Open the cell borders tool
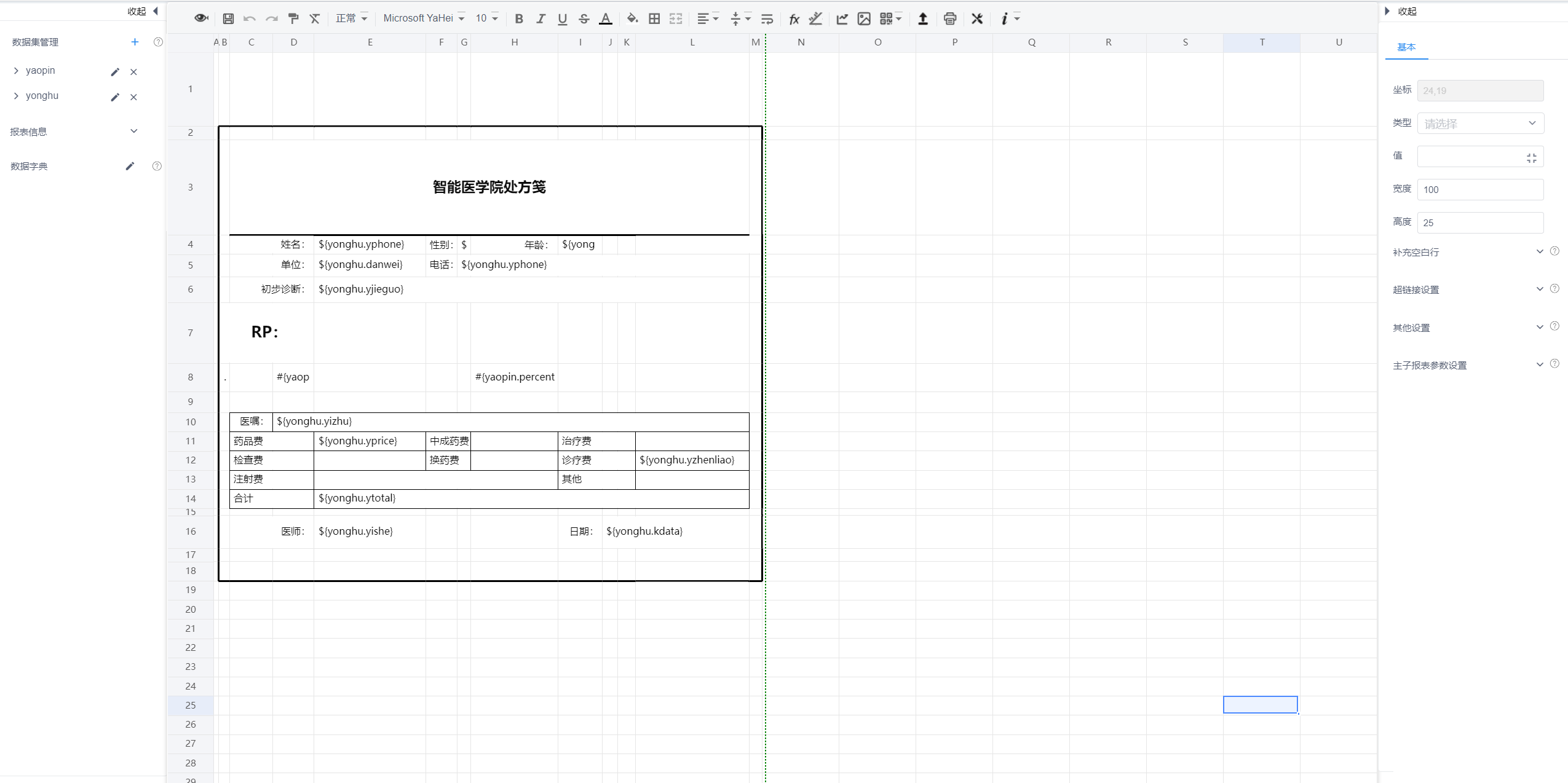 tap(654, 18)
